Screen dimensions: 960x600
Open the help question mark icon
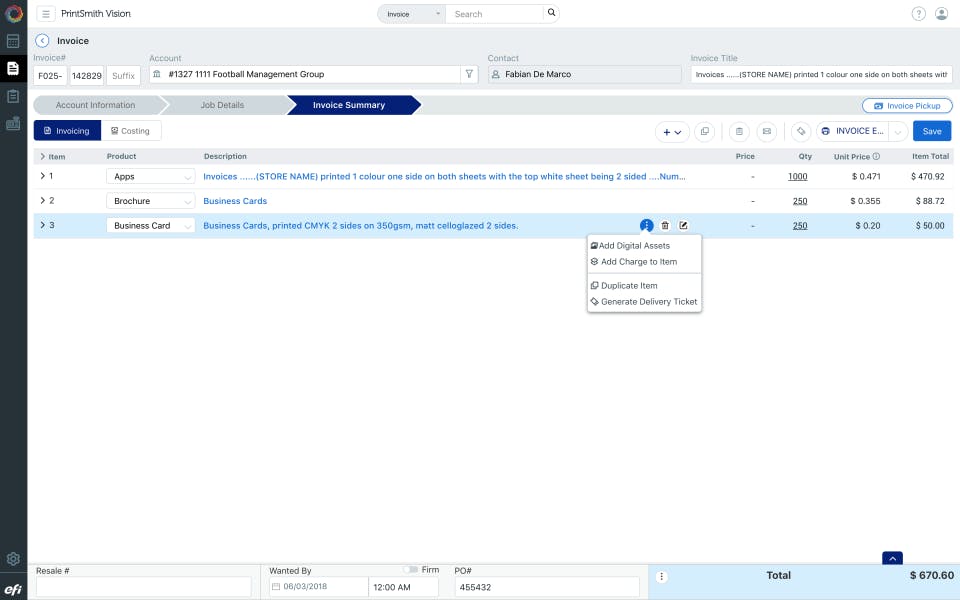(918, 14)
